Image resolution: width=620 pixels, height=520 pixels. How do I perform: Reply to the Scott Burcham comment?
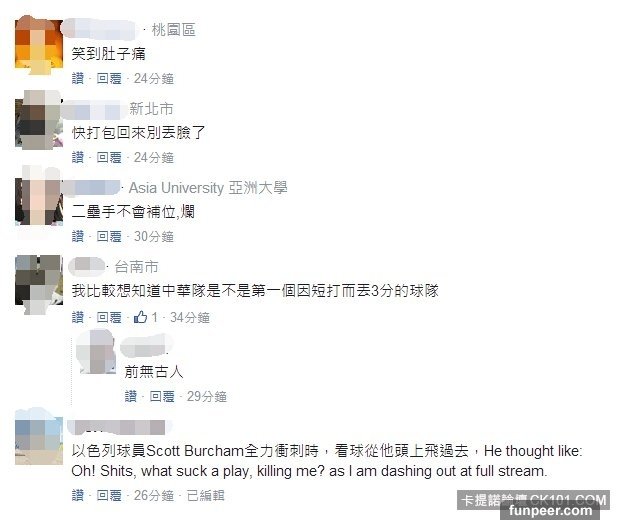tap(109, 495)
